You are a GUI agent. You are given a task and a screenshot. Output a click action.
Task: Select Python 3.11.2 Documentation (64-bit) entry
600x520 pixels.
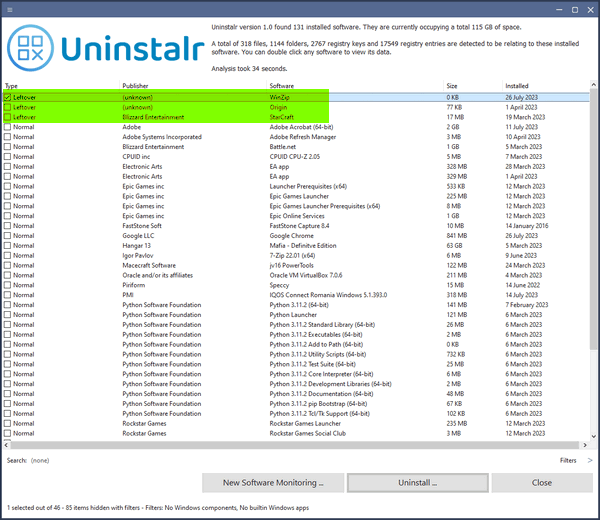[321, 394]
